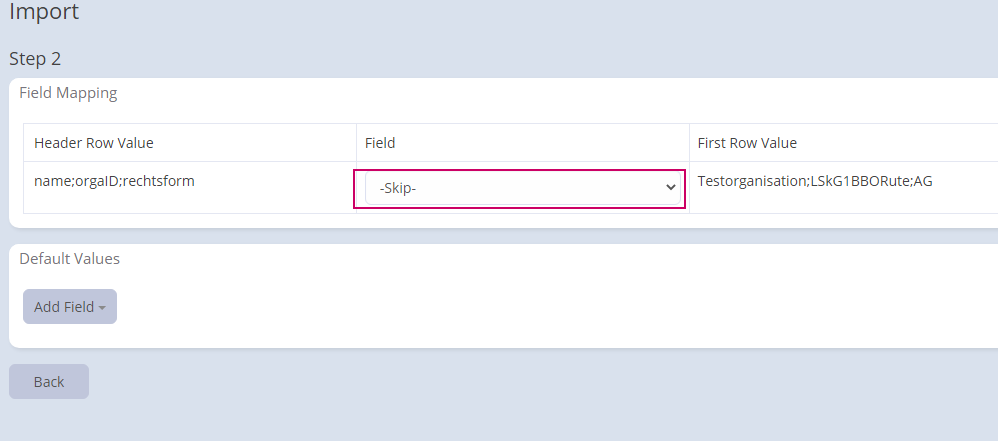The width and height of the screenshot is (998, 441).
Task: Open the -Skip- field mapping dropdown
Action: click(520, 188)
